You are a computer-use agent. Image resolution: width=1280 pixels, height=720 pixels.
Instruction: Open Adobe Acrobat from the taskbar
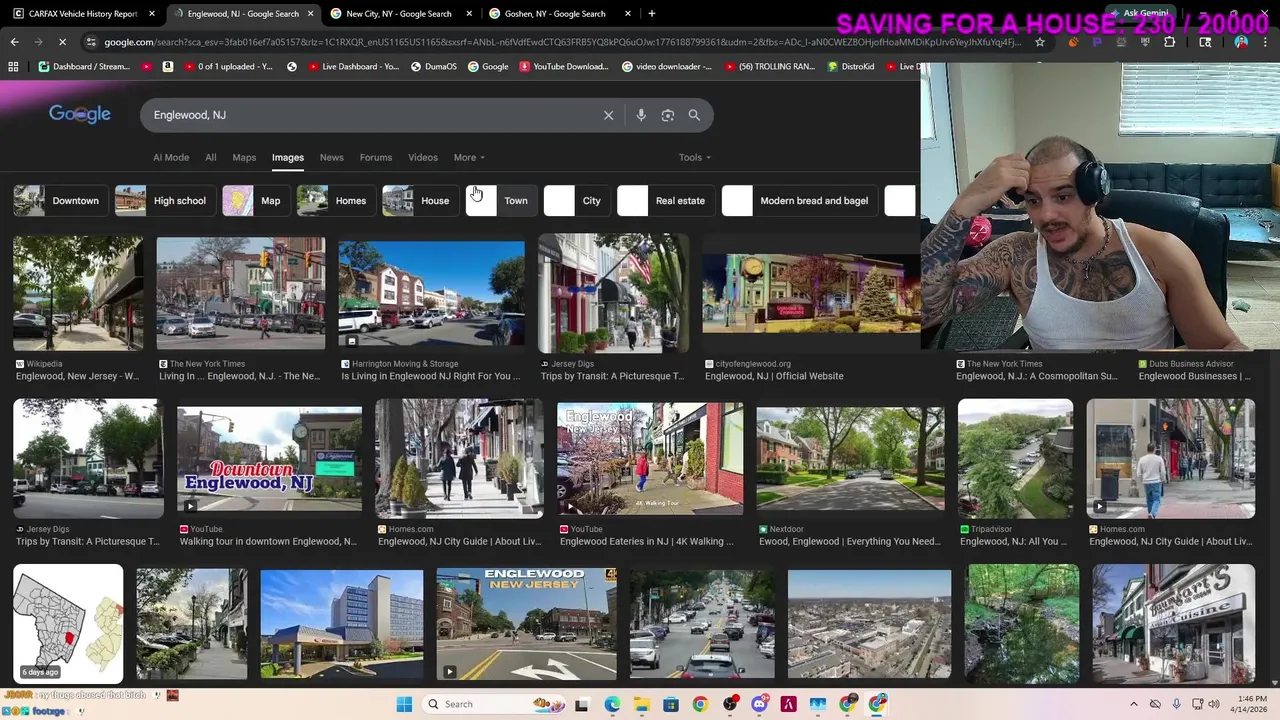(788, 704)
